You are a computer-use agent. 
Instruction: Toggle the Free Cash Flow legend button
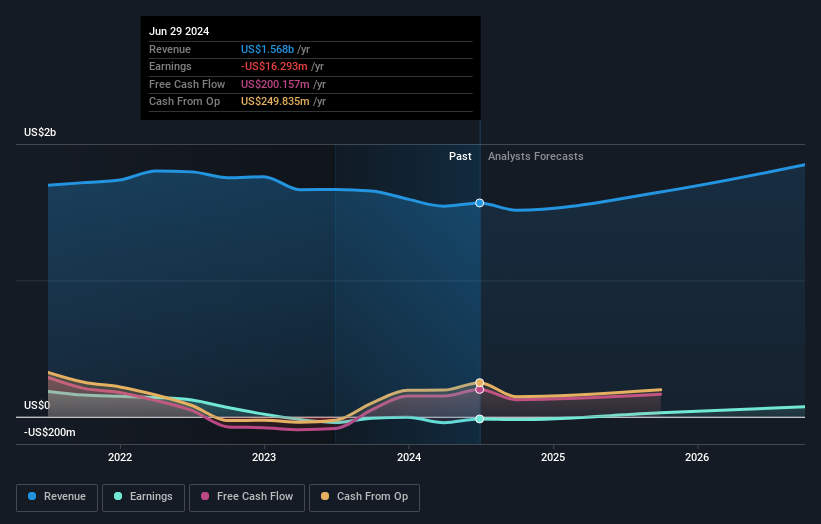[x=247, y=497]
